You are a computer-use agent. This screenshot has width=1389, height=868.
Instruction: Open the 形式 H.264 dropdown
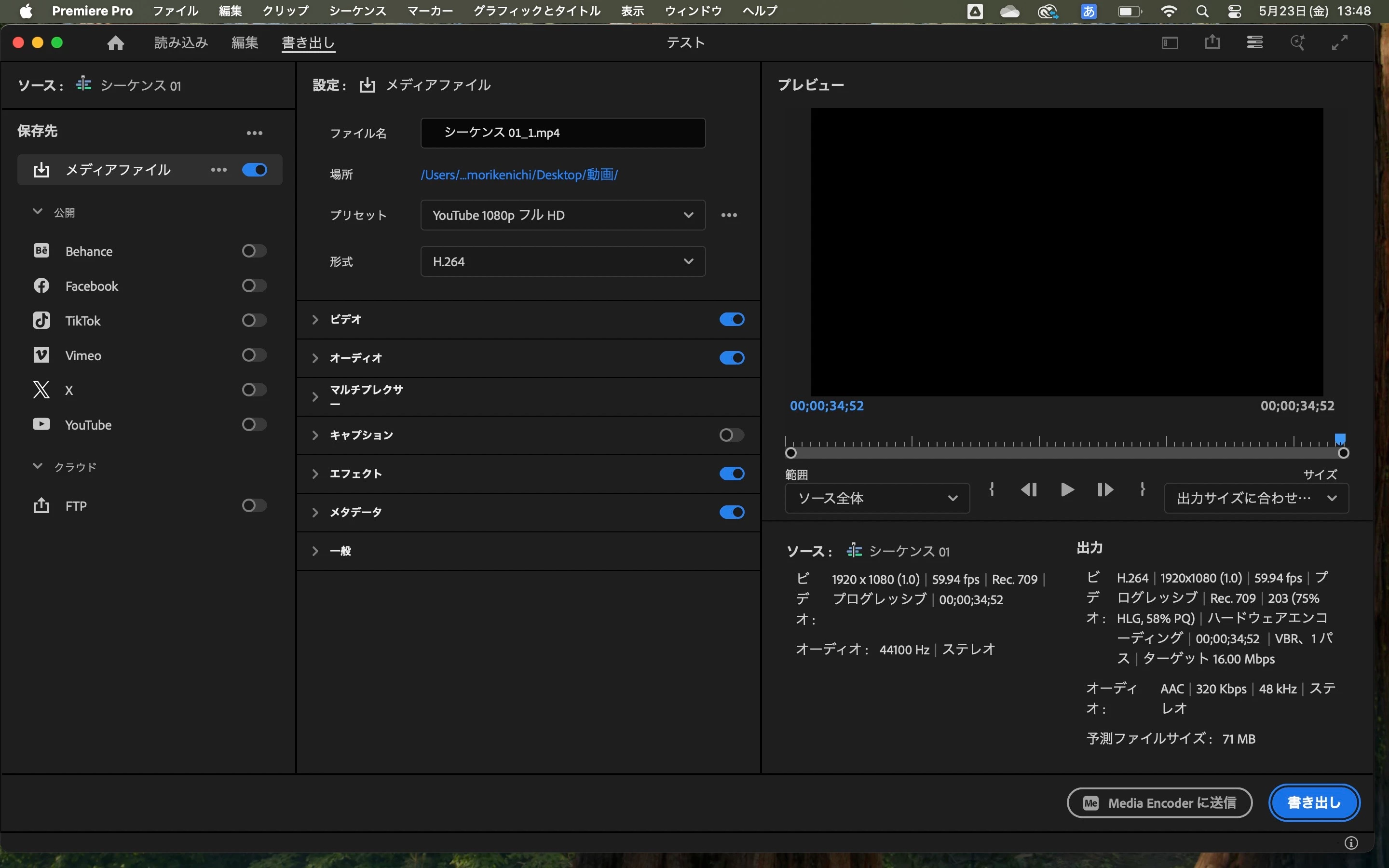562,262
